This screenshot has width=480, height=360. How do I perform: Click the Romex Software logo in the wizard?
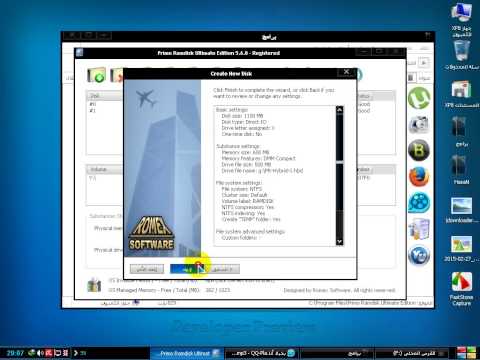tap(152, 234)
